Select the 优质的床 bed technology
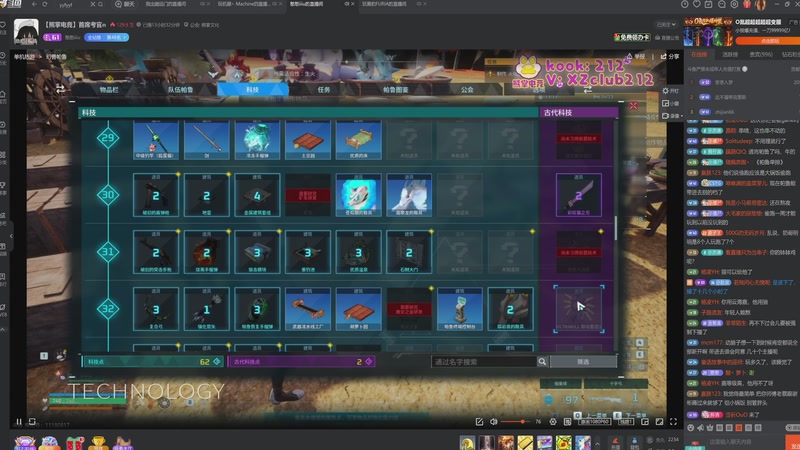 358,139
